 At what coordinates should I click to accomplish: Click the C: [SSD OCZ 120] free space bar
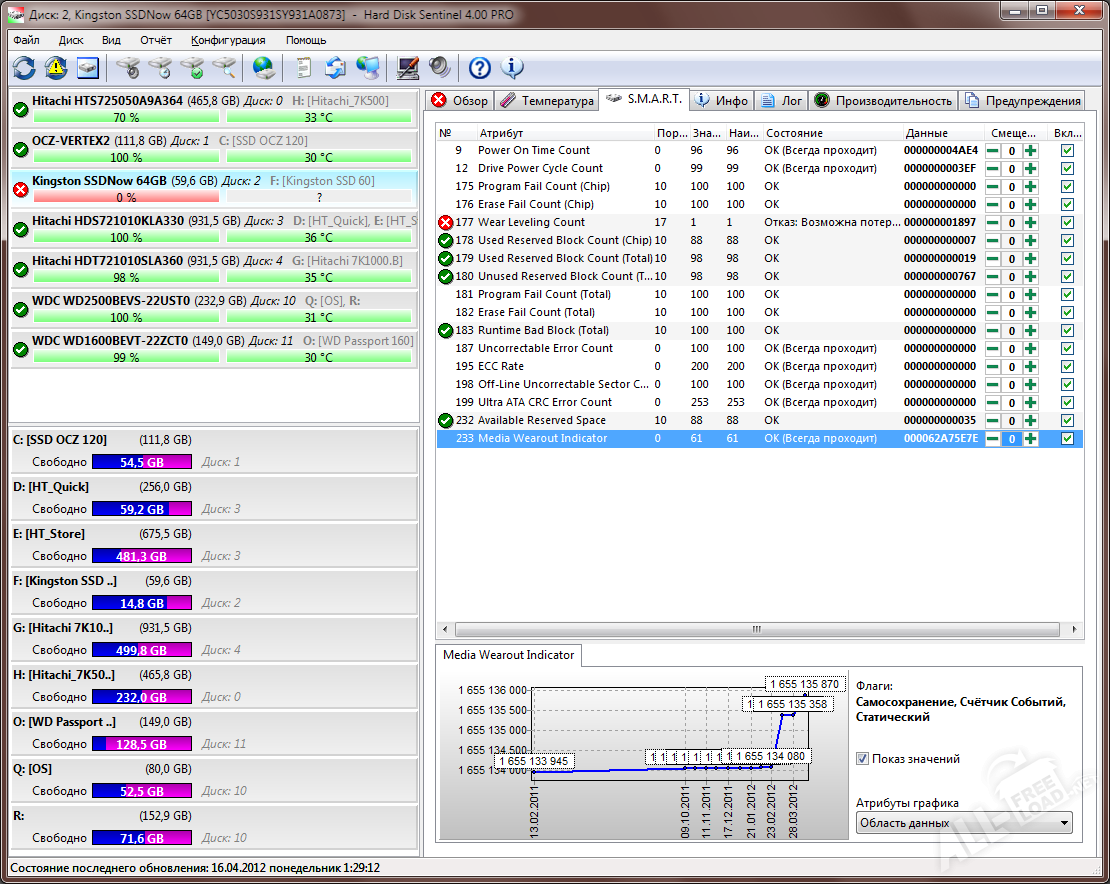[x=140, y=463]
